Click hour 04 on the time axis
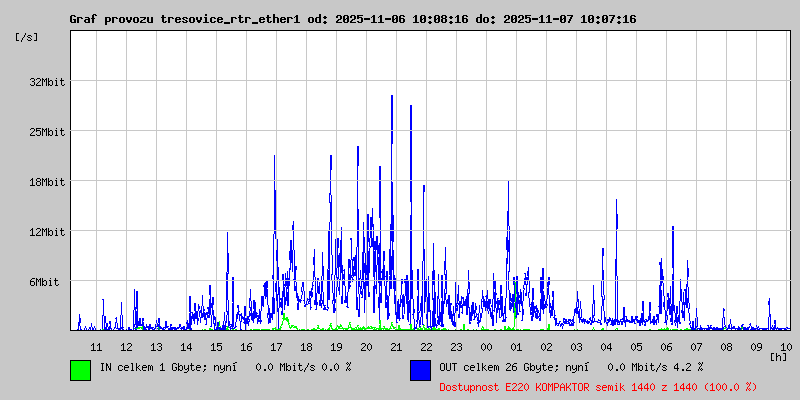800x400 pixels. 606,346
